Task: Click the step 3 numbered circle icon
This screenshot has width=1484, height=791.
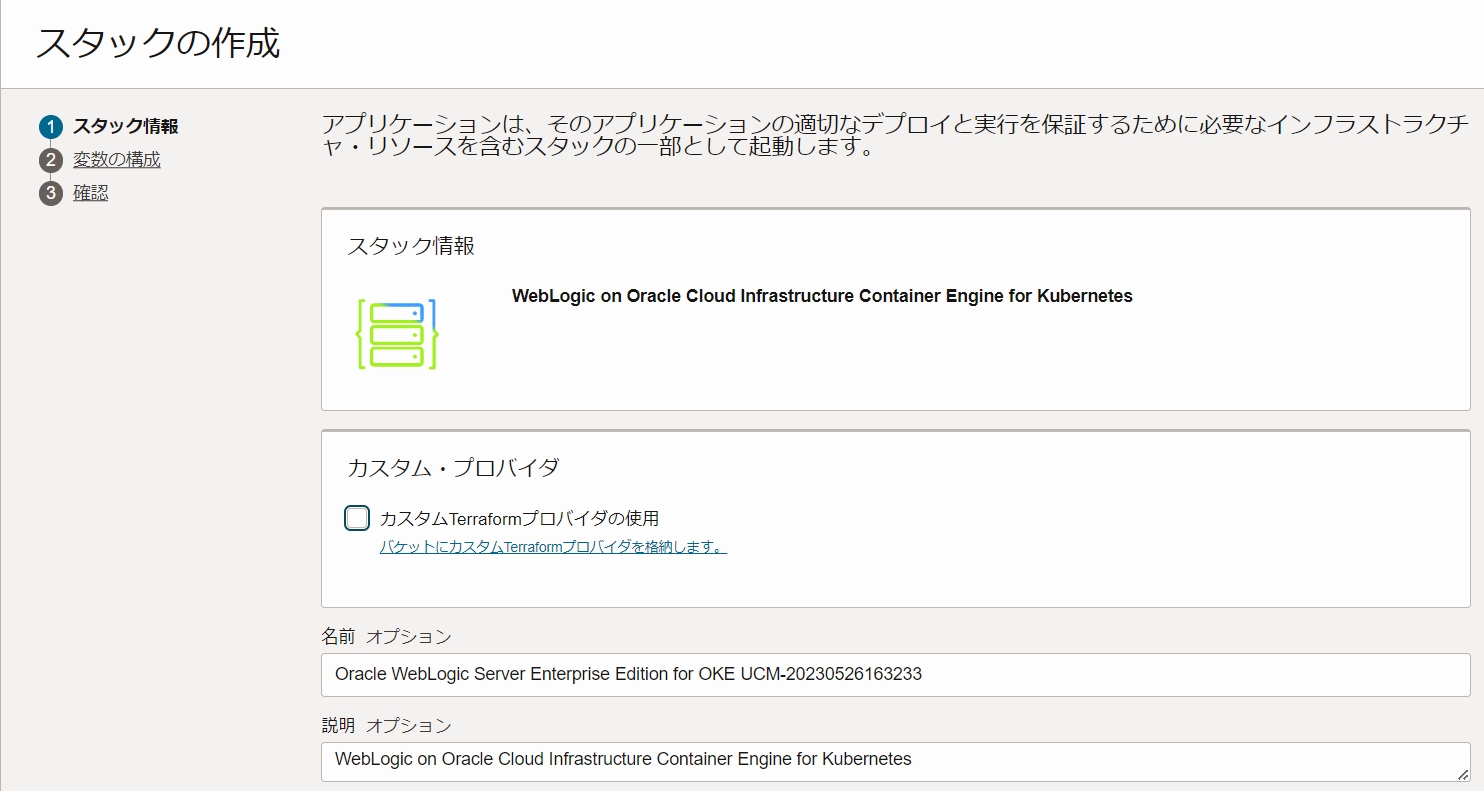Action: pyautogui.click(x=51, y=193)
